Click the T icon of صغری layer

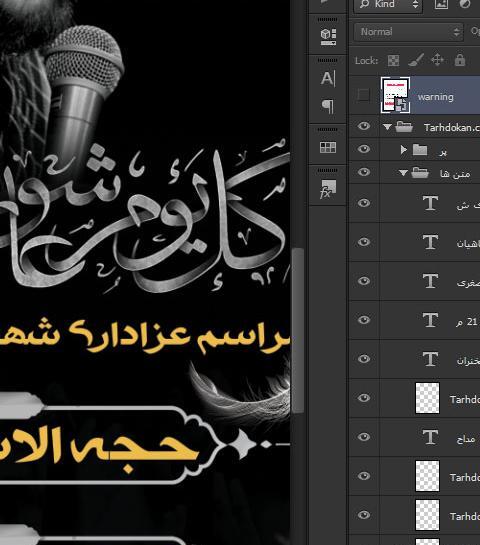click(430, 281)
